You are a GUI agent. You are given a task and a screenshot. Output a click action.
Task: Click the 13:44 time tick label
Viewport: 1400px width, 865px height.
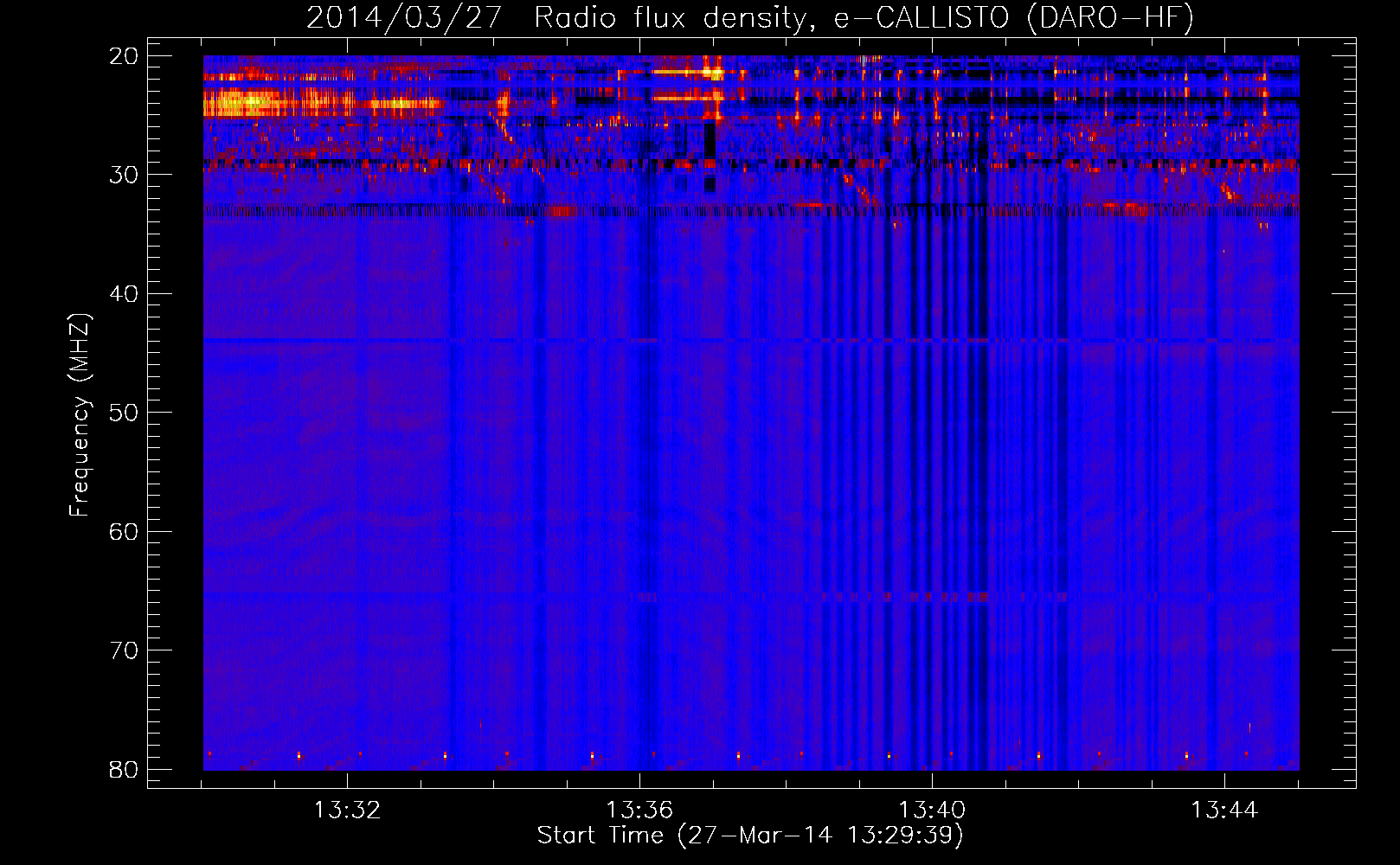1224,811
